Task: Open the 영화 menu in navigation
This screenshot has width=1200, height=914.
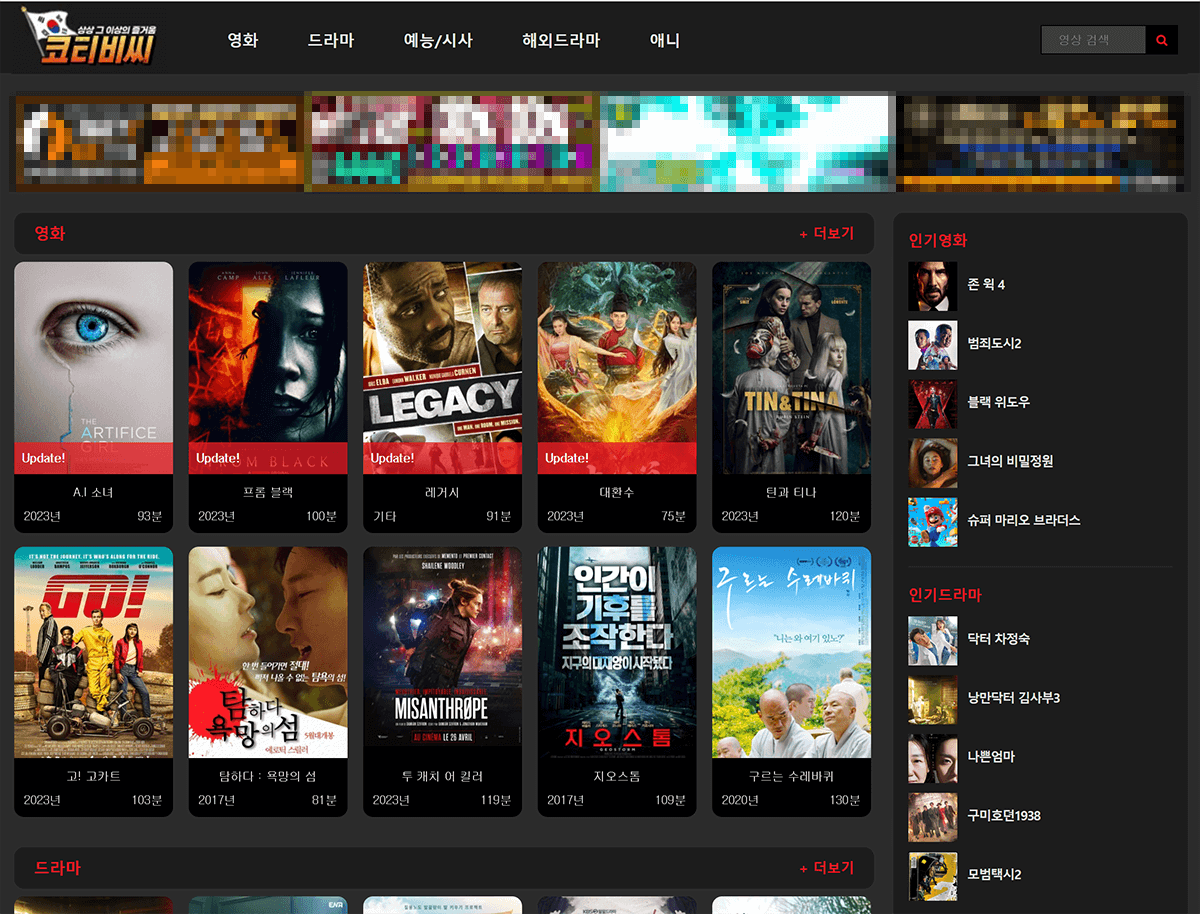Action: click(243, 41)
